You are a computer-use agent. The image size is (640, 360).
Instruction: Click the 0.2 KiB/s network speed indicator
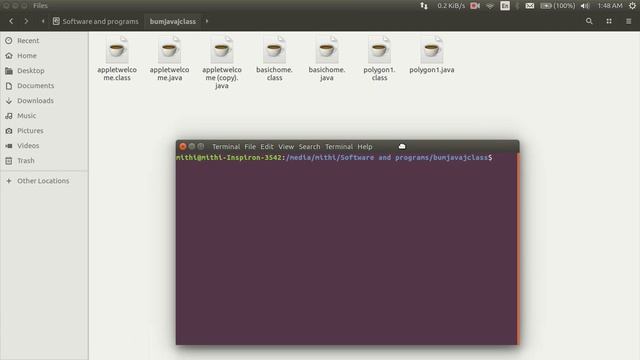(x=451, y=6)
